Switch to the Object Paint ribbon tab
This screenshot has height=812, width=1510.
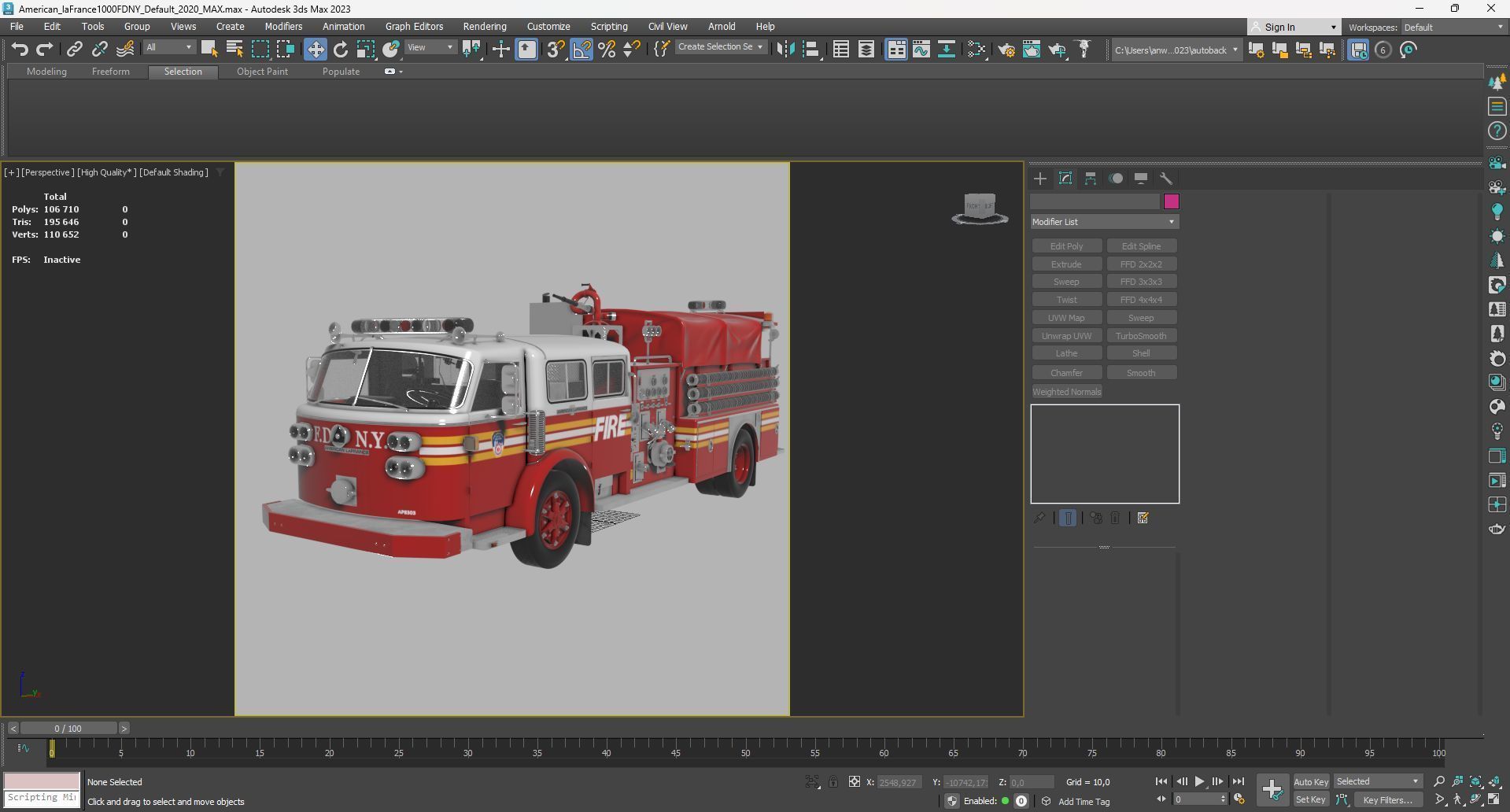coord(262,72)
